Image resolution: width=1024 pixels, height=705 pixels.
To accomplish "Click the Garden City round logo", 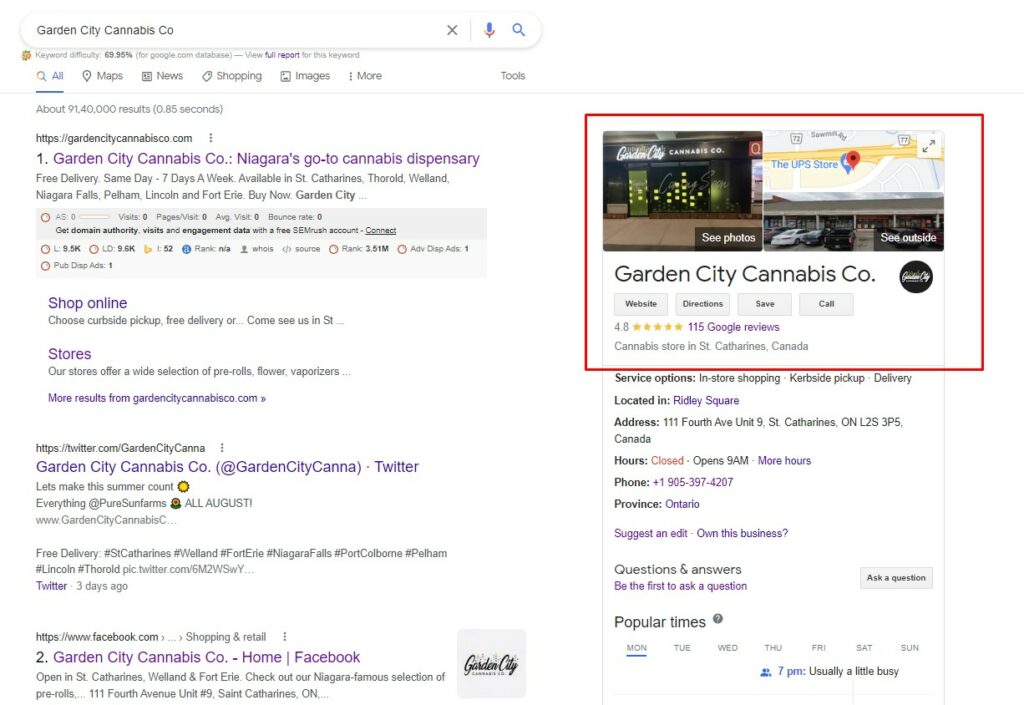I will (916, 277).
